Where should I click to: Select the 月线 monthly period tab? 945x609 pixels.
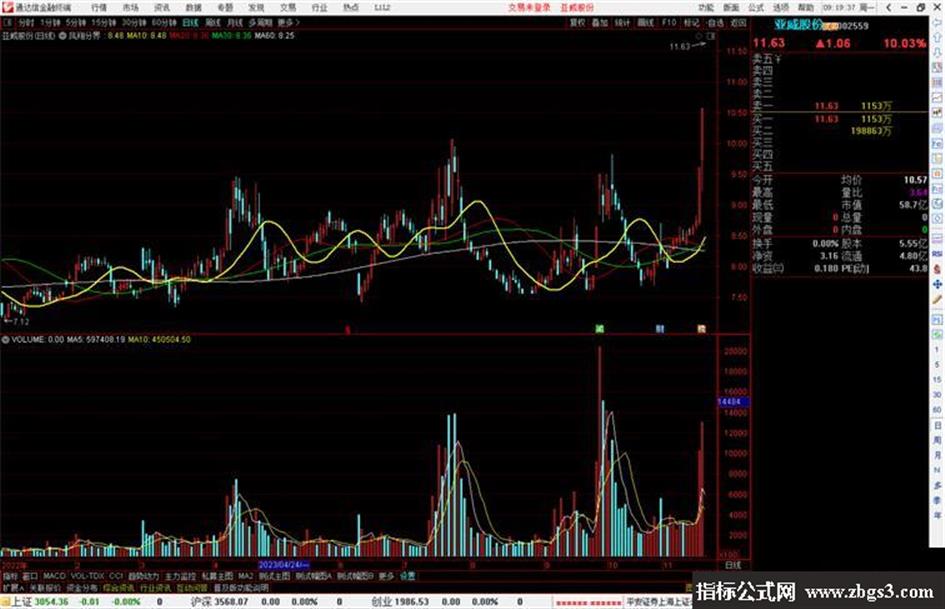235,23
